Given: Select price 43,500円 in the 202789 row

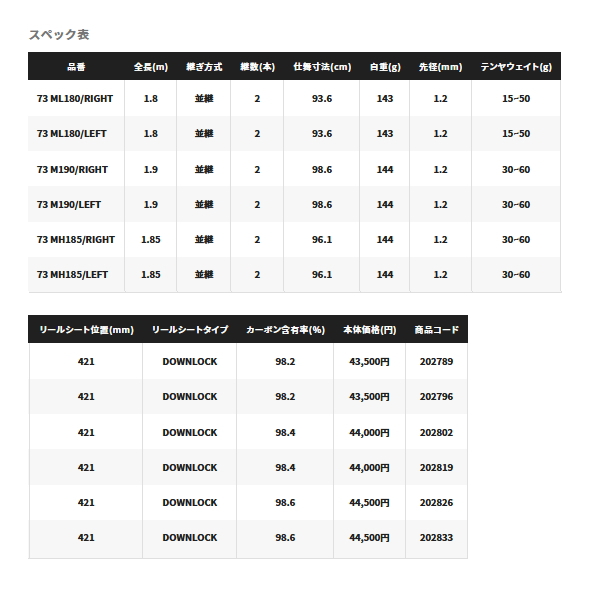Looking at the screenshot, I should [x=369, y=362].
